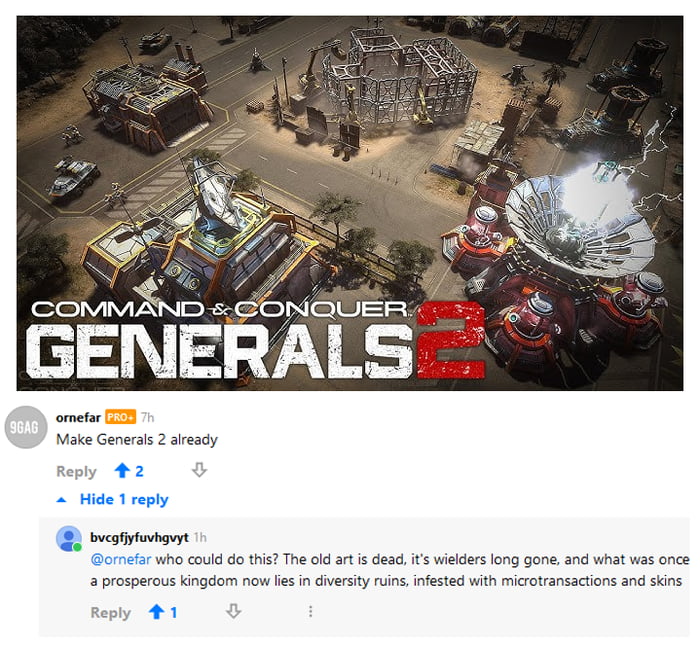The height and width of the screenshot is (646, 700).
Task: Click the upvote count 2 on ornefar's comment
Action: (x=139, y=471)
